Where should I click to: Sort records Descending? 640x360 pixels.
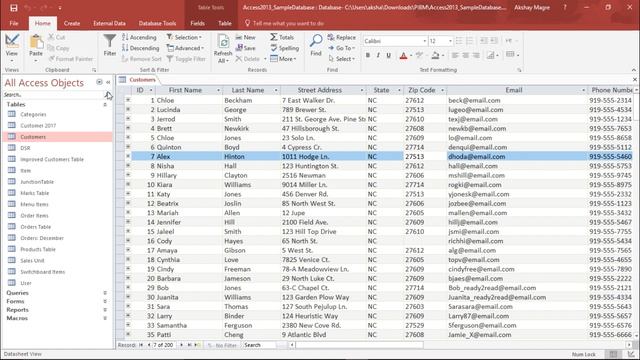click(140, 48)
